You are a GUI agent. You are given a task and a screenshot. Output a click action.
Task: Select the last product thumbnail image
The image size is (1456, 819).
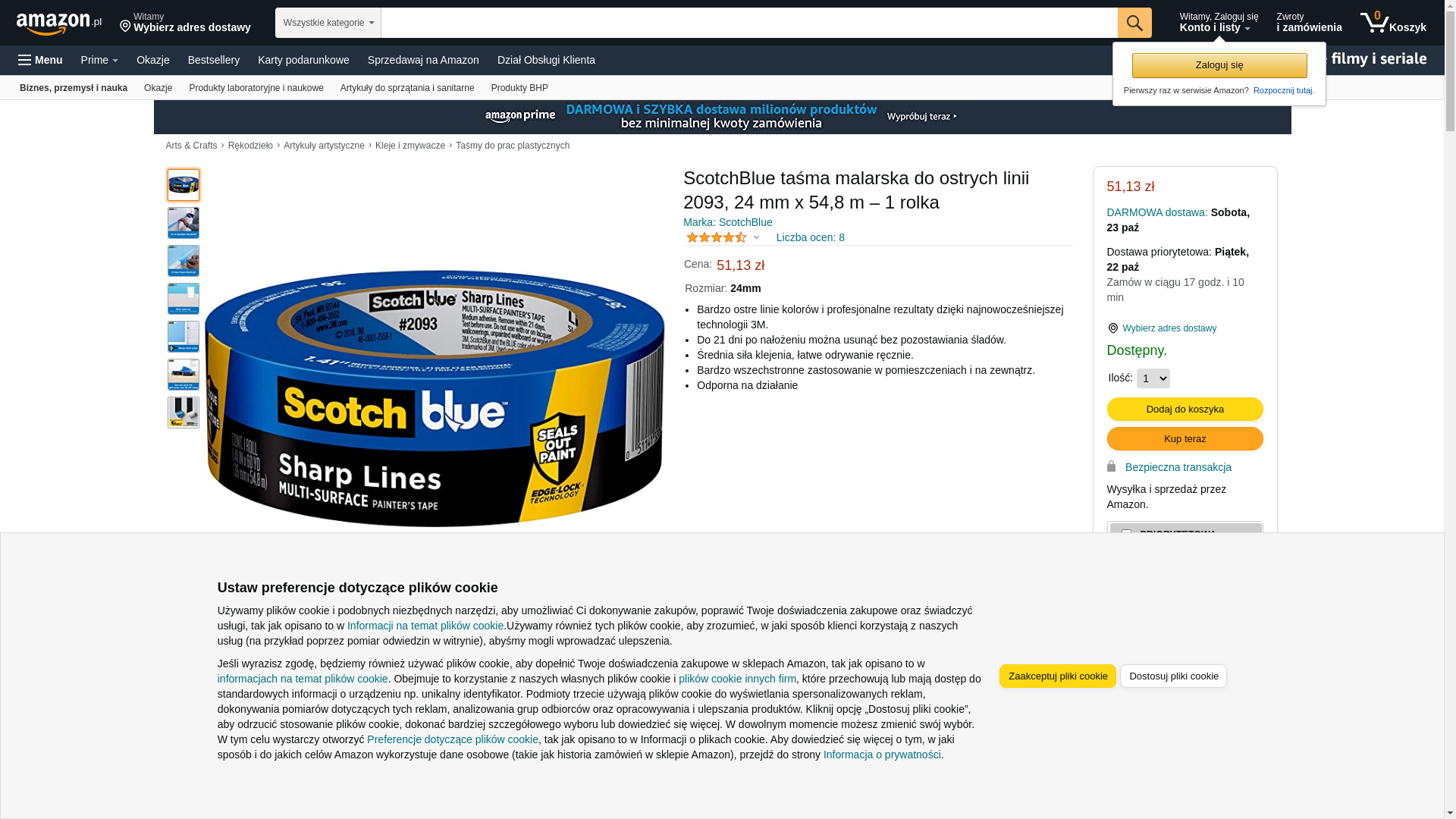(x=184, y=413)
